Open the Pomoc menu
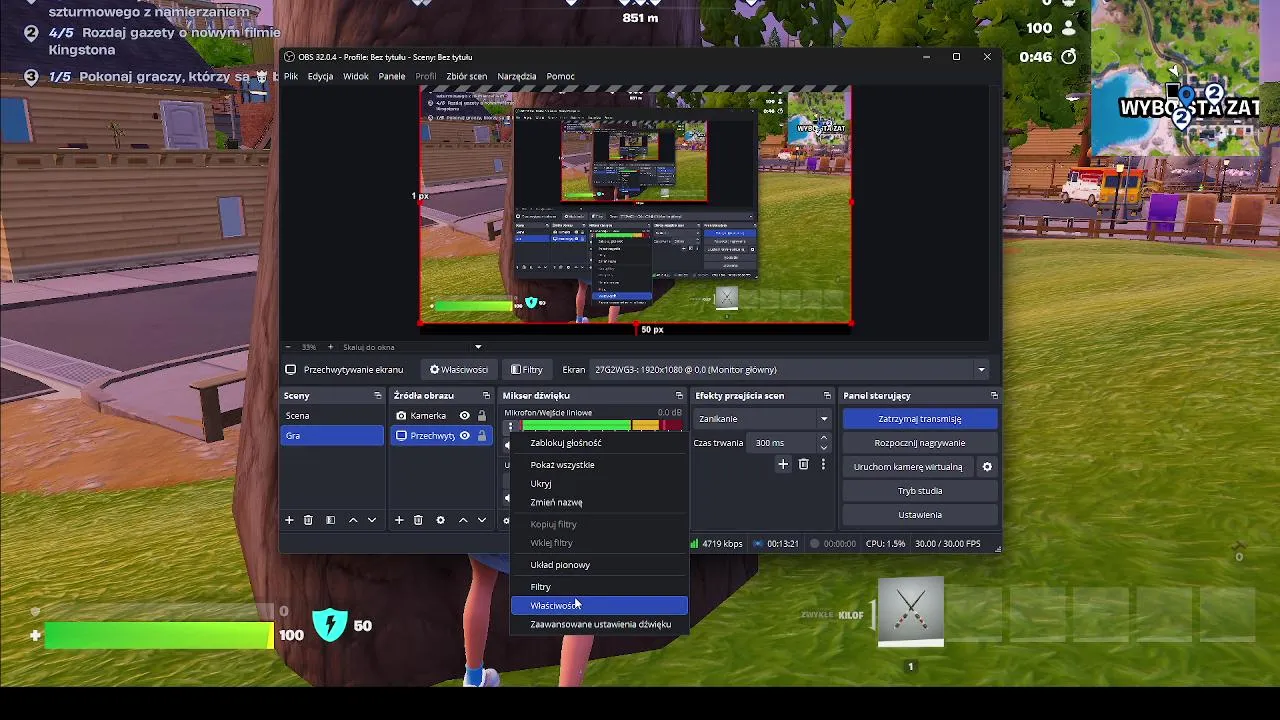The width and height of the screenshot is (1280, 720). coord(560,76)
